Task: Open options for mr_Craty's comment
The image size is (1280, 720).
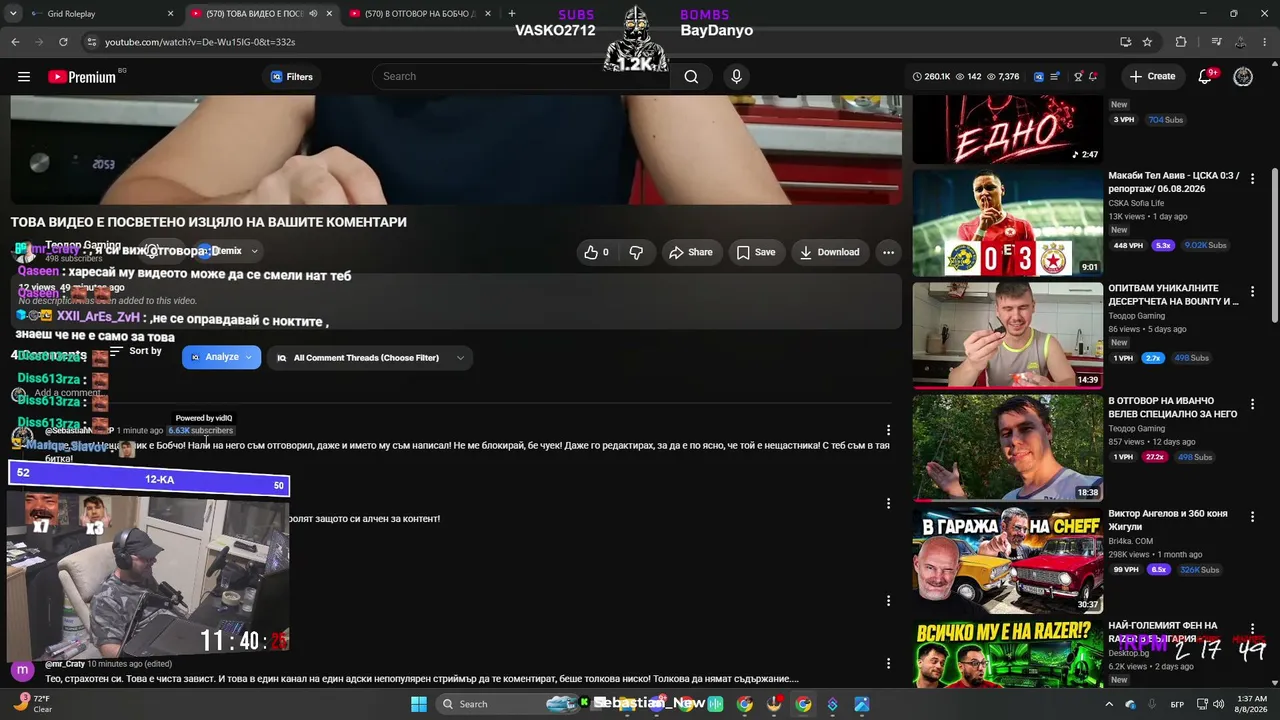Action: tap(888, 663)
